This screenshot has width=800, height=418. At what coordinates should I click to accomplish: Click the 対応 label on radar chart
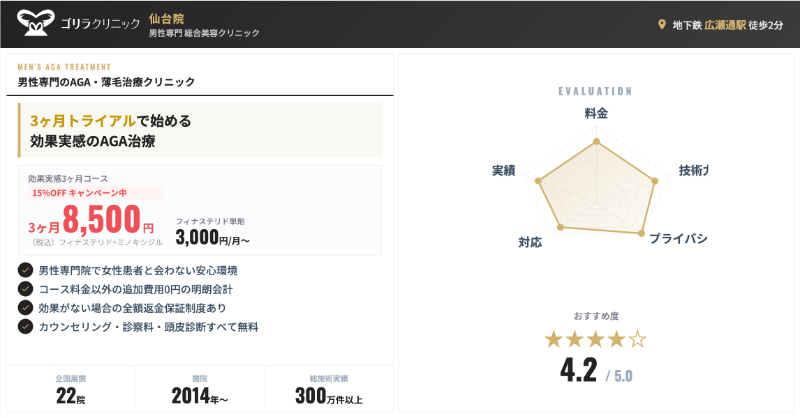tap(530, 242)
